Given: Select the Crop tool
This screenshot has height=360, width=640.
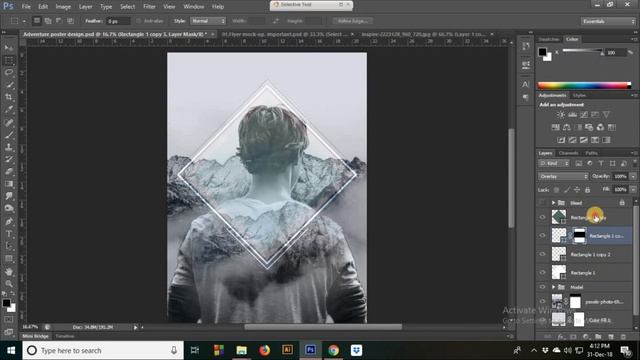Looking at the screenshot, I should click(9, 97).
